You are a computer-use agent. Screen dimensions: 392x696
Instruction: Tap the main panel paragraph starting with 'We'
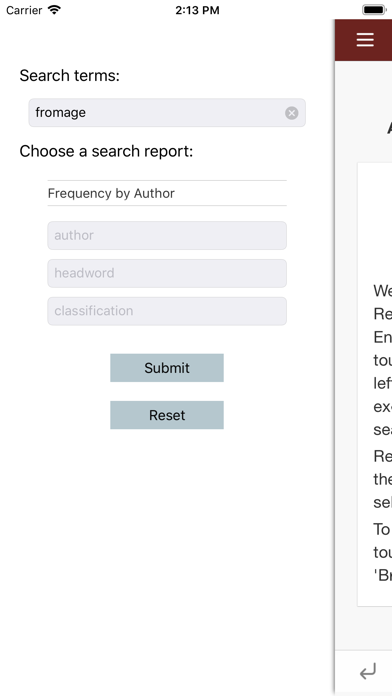[383, 360]
